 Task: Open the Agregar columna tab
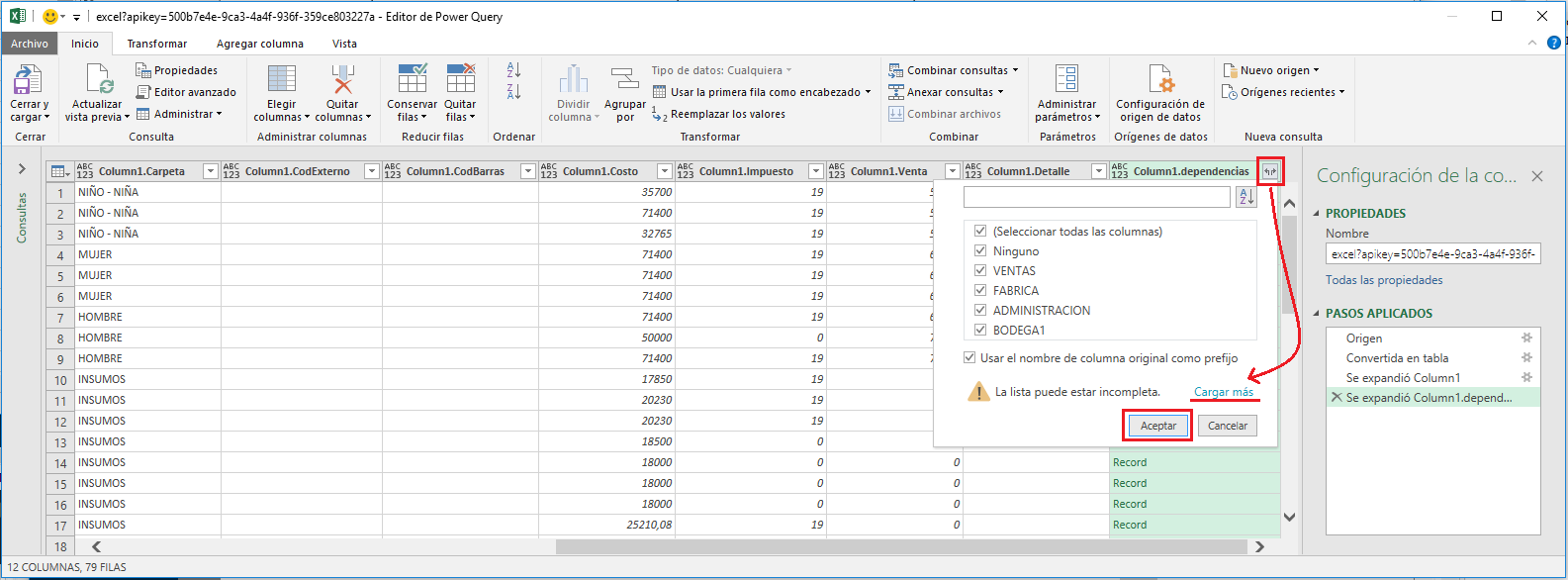(259, 44)
